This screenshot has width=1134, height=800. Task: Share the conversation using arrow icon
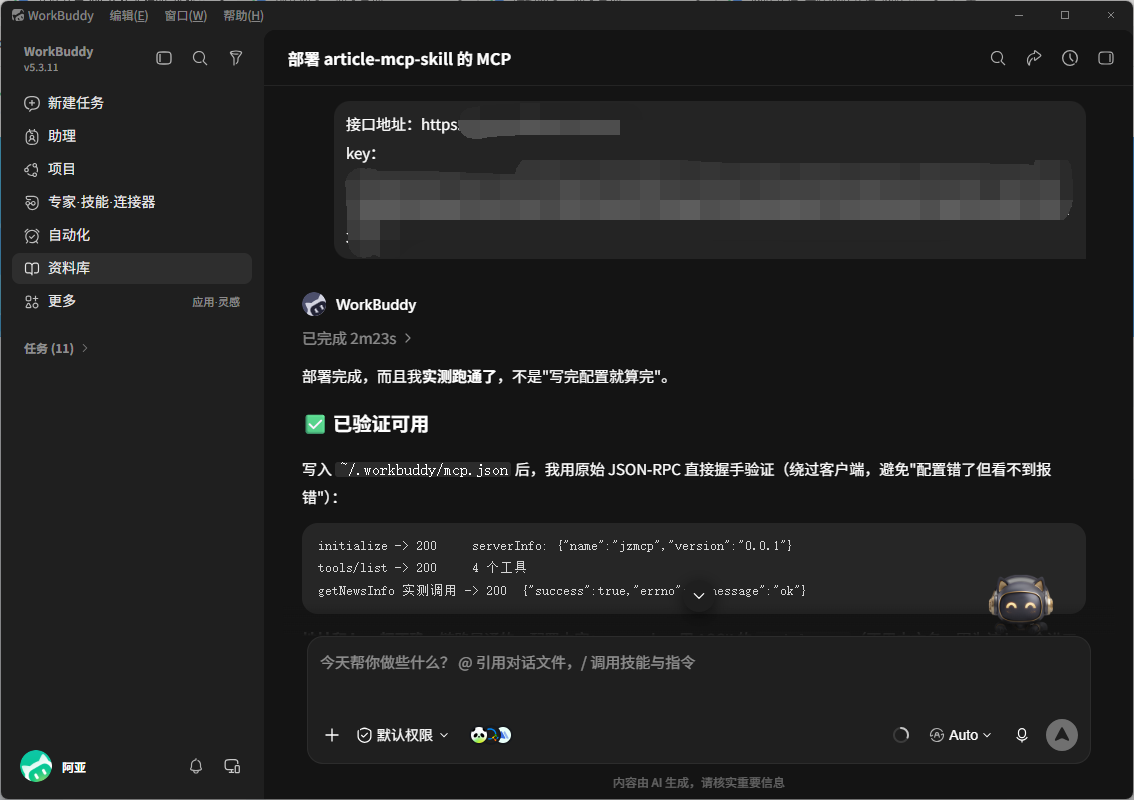1033,59
